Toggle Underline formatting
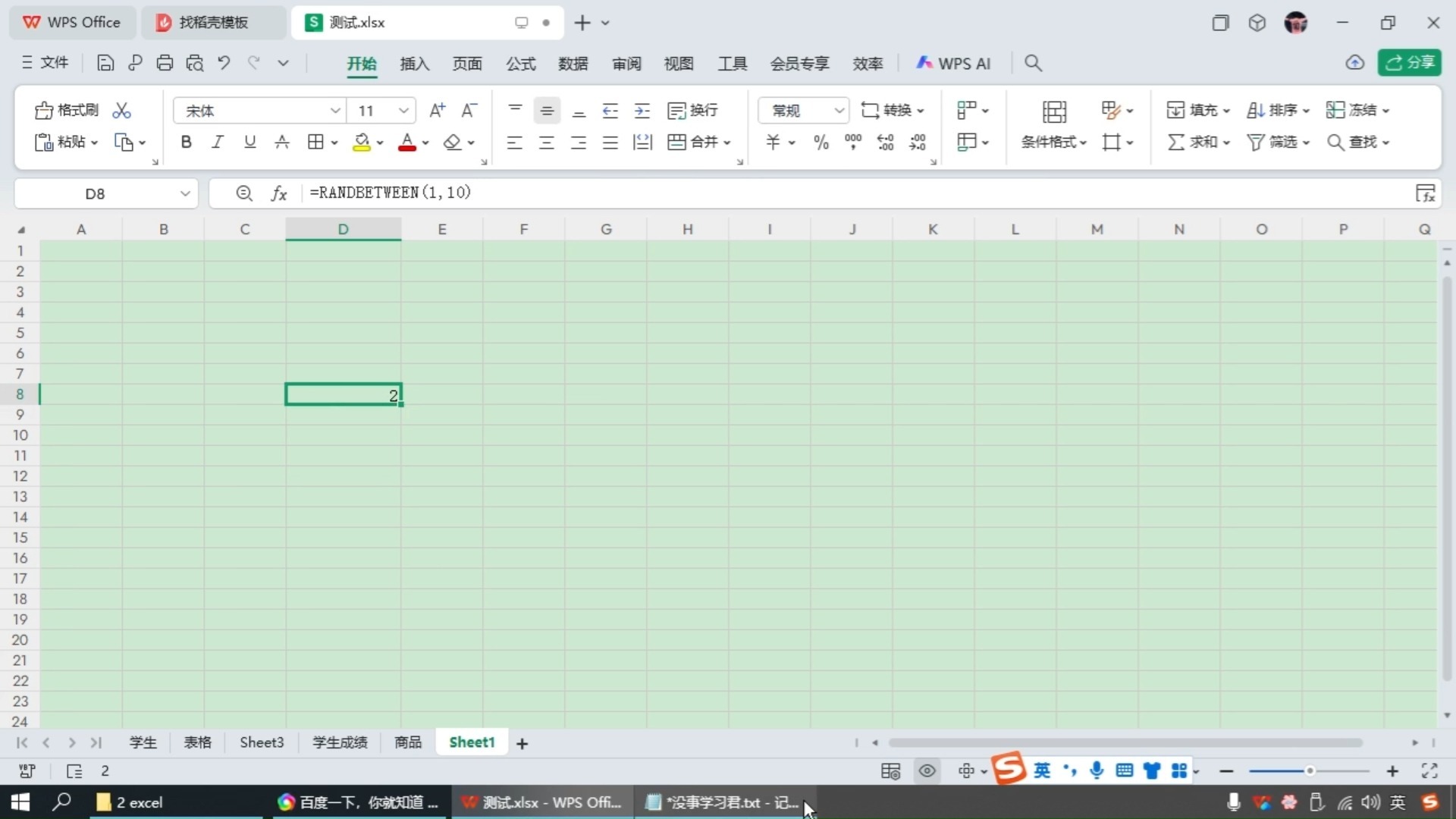Image resolution: width=1456 pixels, height=819 pixels. (249, 142)
